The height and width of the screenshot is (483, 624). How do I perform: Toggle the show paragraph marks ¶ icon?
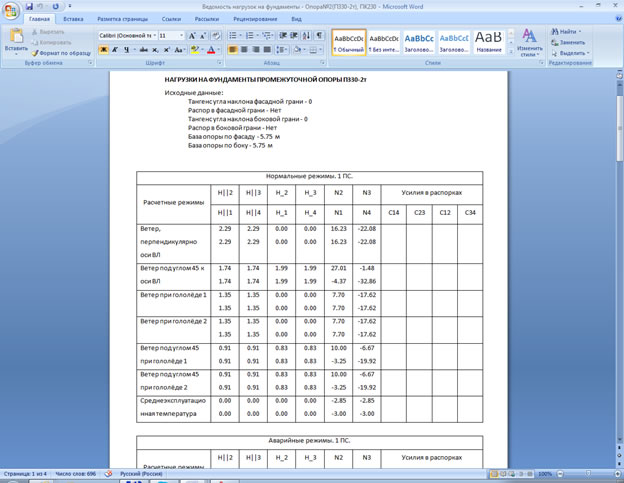pos(319,36)
